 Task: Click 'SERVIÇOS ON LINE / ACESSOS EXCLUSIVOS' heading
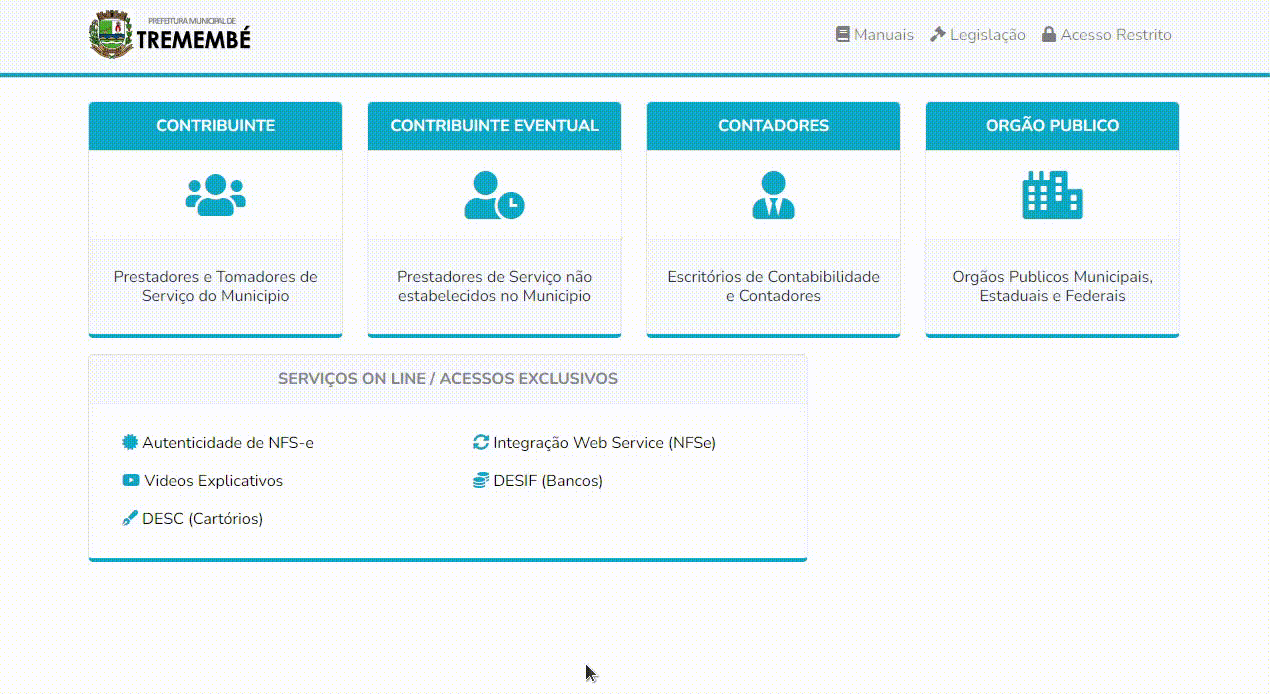(x=448, y=379)
